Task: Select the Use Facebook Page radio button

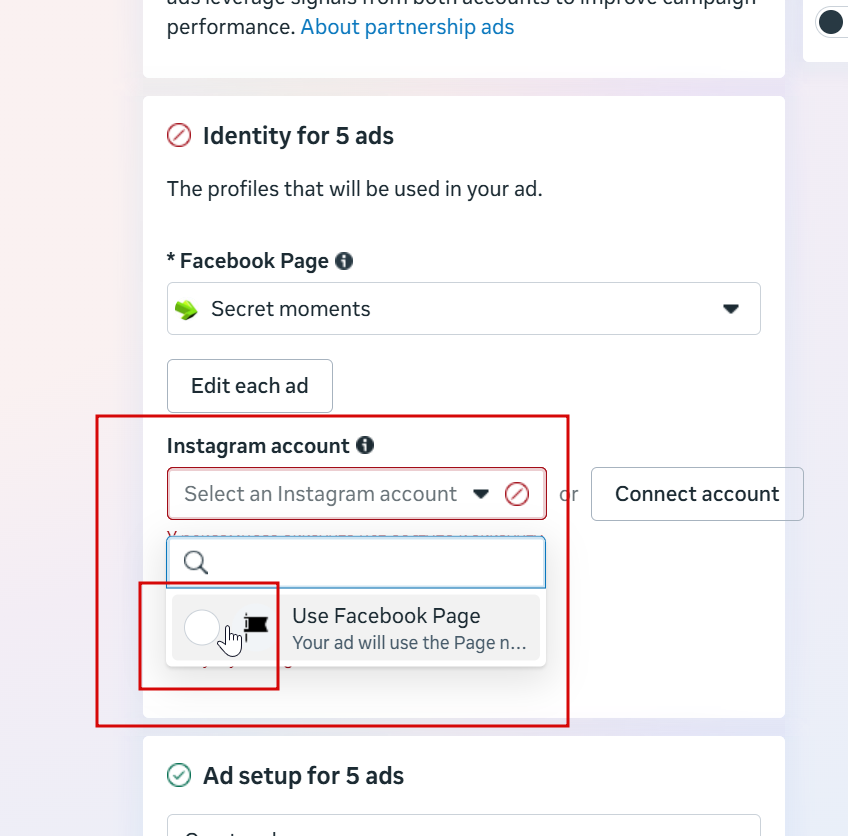Action: click(202, 627)
